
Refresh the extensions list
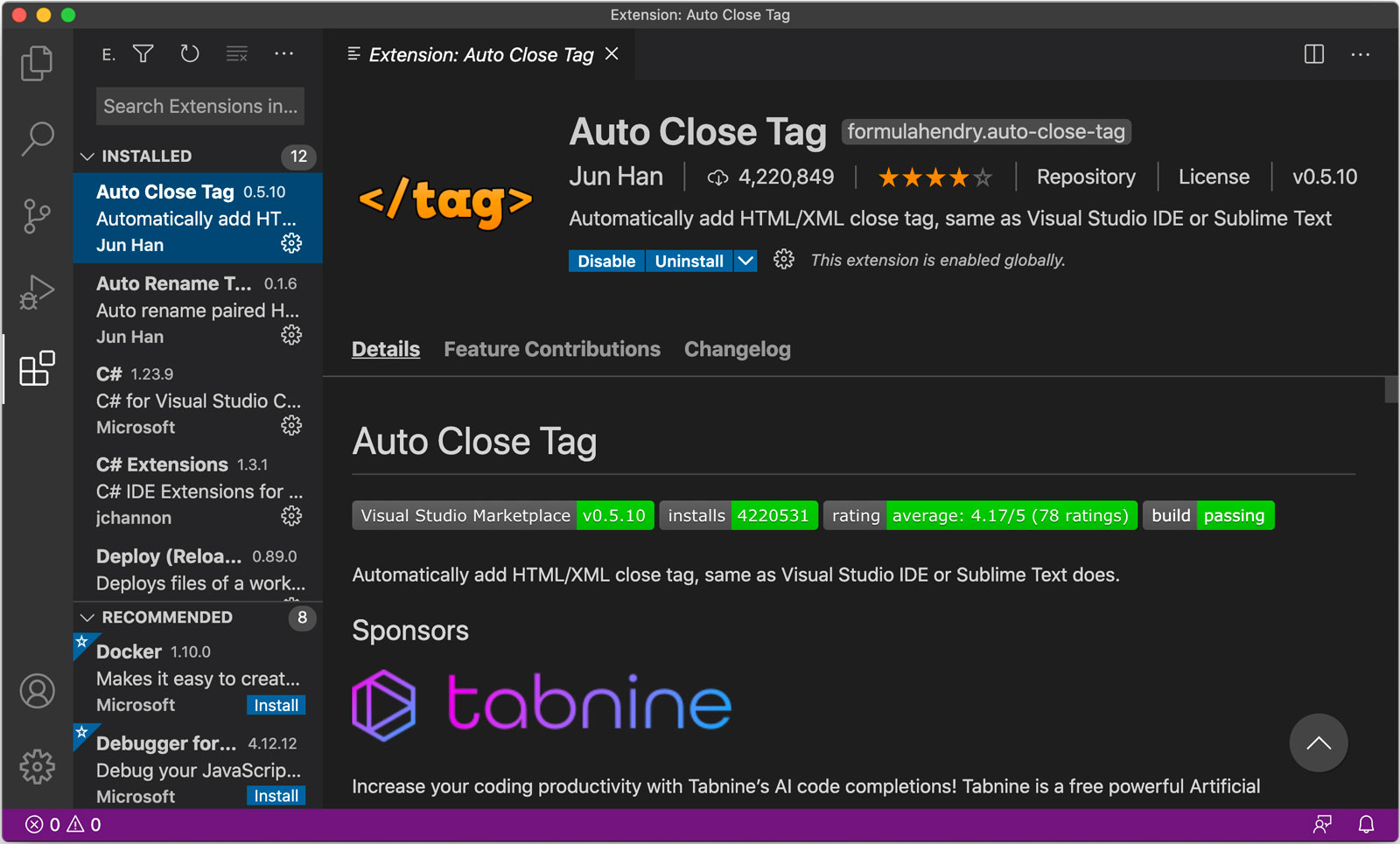190,54
